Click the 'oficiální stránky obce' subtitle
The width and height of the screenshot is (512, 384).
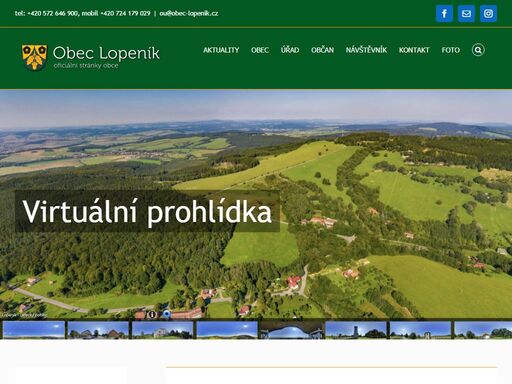pos(86,66)
